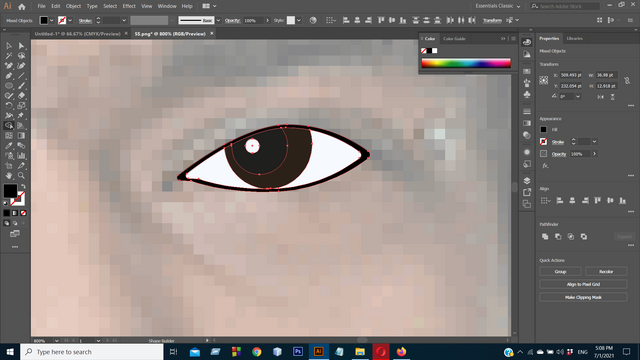Select the Gradient tool
This screenshot has height=360, width=640.
[x=21, y=136]
